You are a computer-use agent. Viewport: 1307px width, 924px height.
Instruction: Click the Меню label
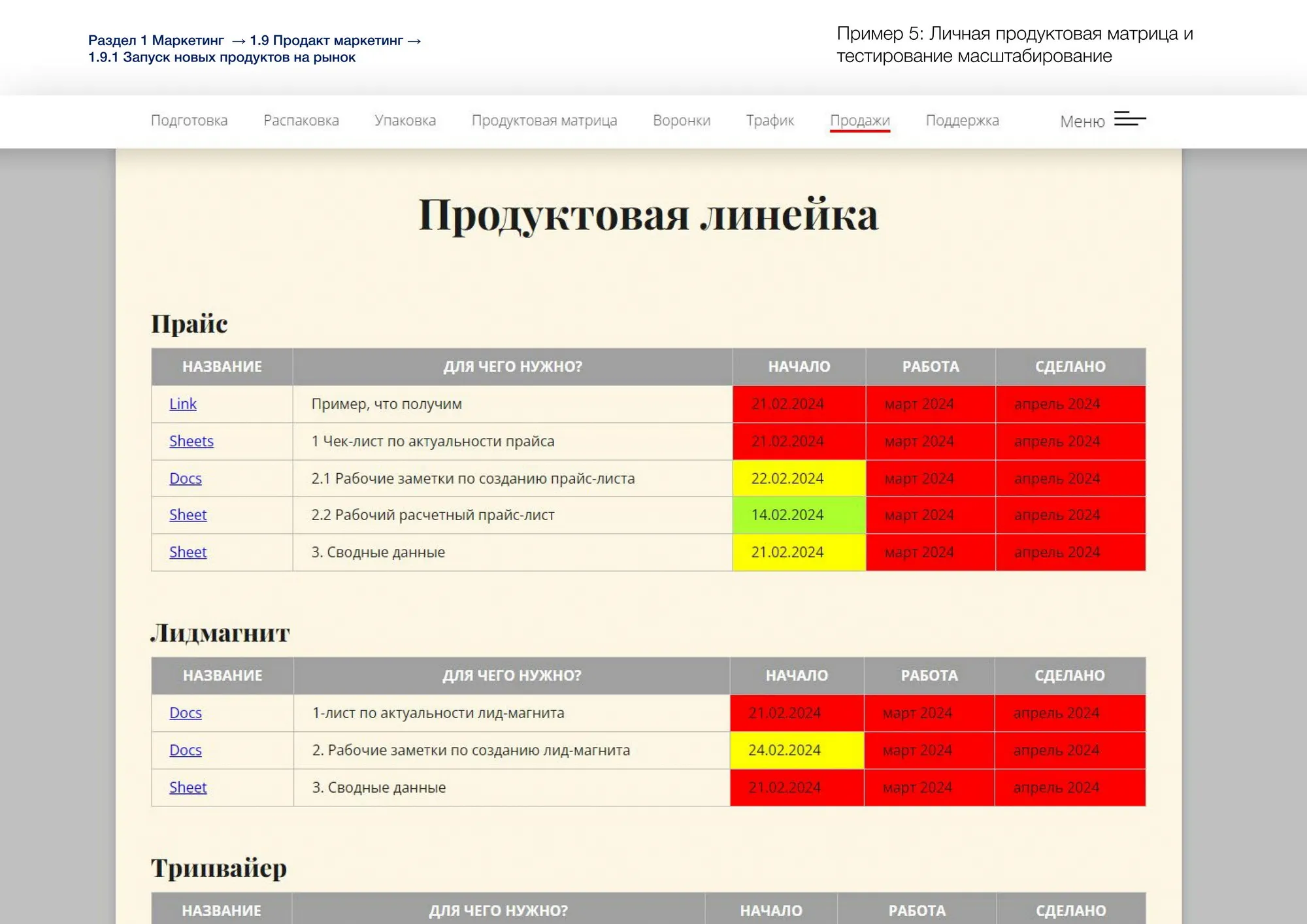pyautogui.click(x=1082, y=122)
